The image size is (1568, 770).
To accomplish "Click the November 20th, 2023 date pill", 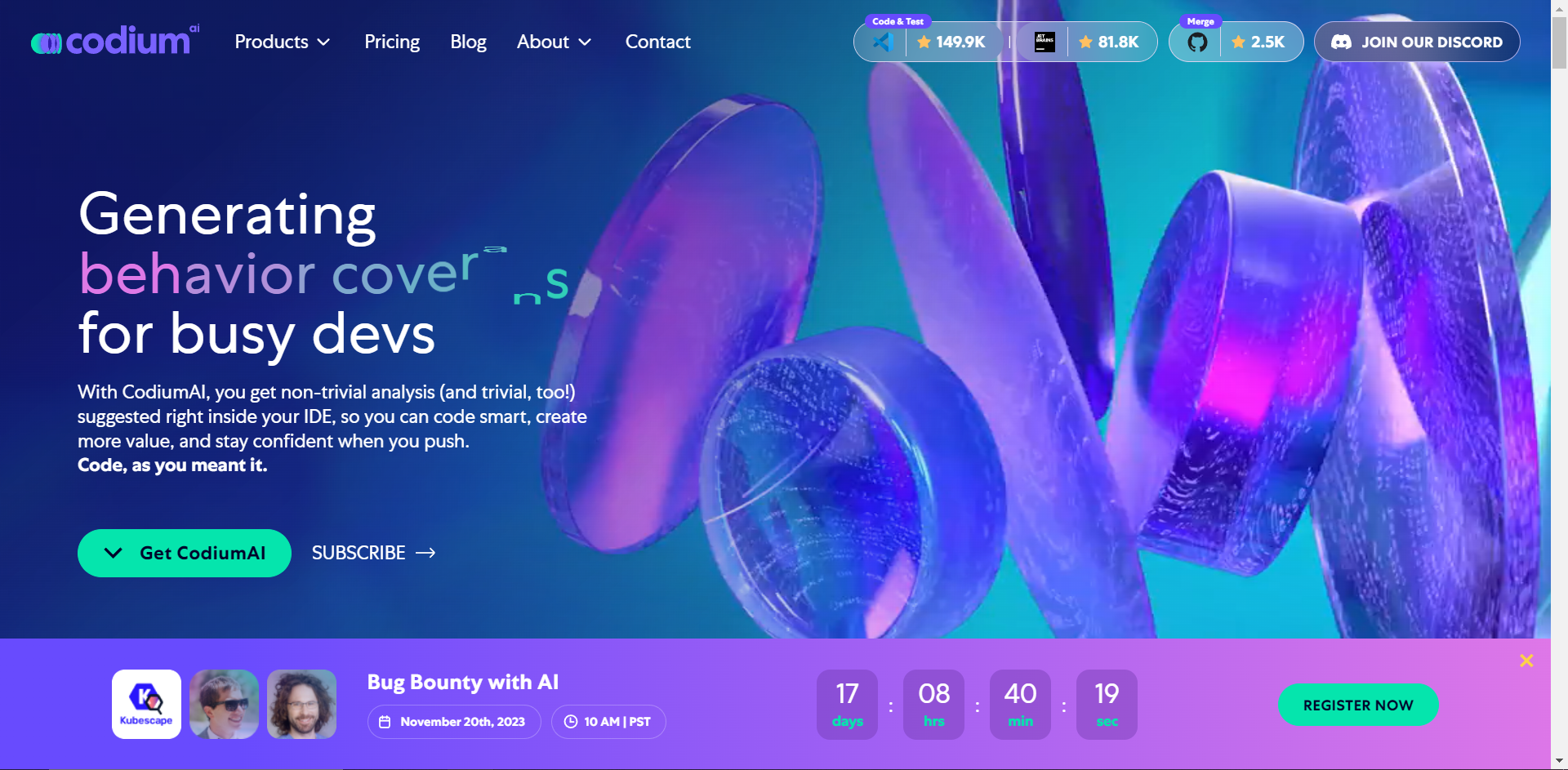I will pos(454,722).
